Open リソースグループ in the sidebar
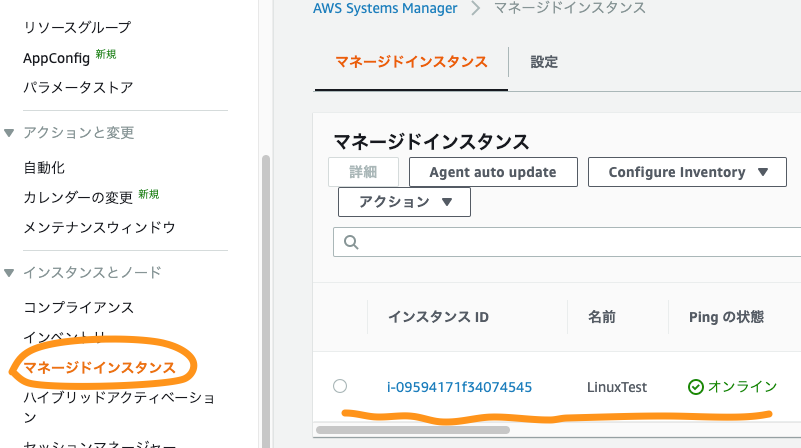 tap(77, 27)
